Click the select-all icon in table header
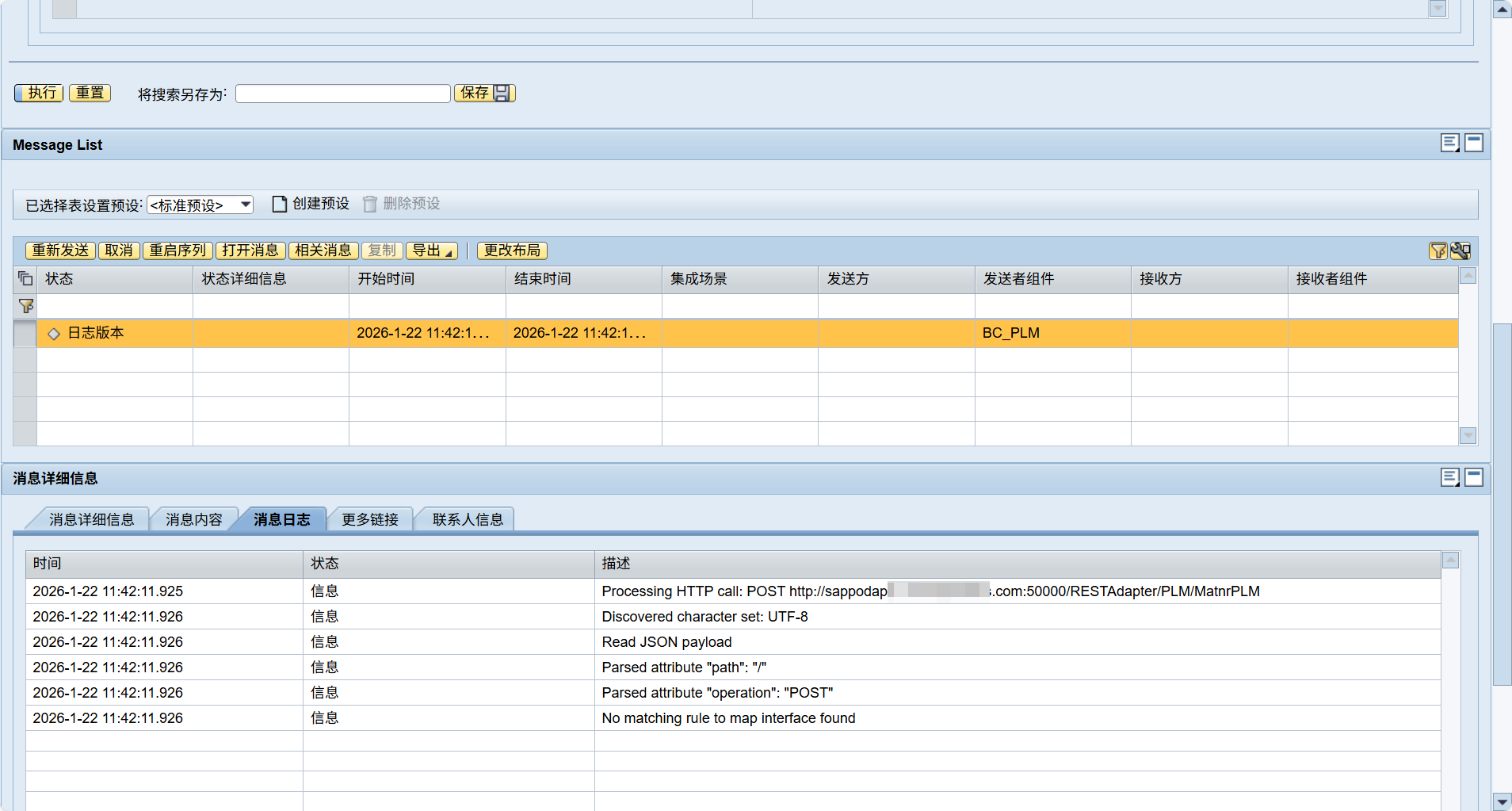 25,279
